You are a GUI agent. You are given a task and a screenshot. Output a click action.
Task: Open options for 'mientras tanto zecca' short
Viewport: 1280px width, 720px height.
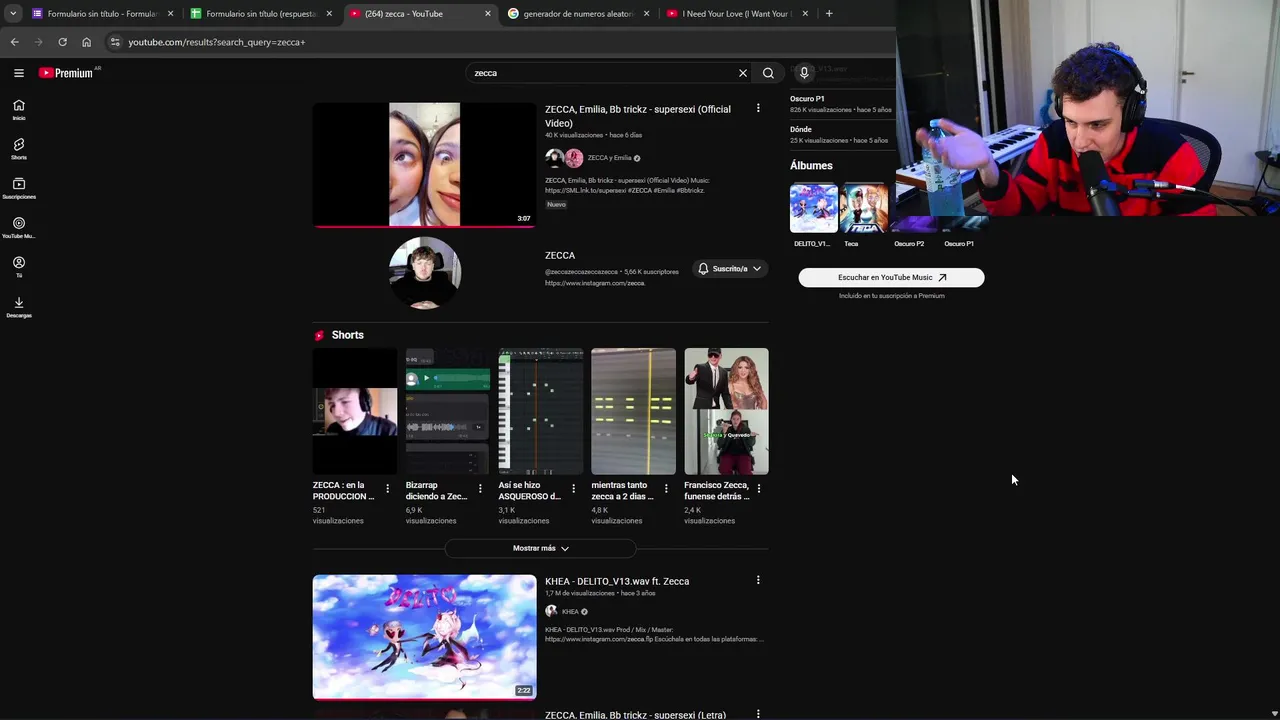coord(666,489)
